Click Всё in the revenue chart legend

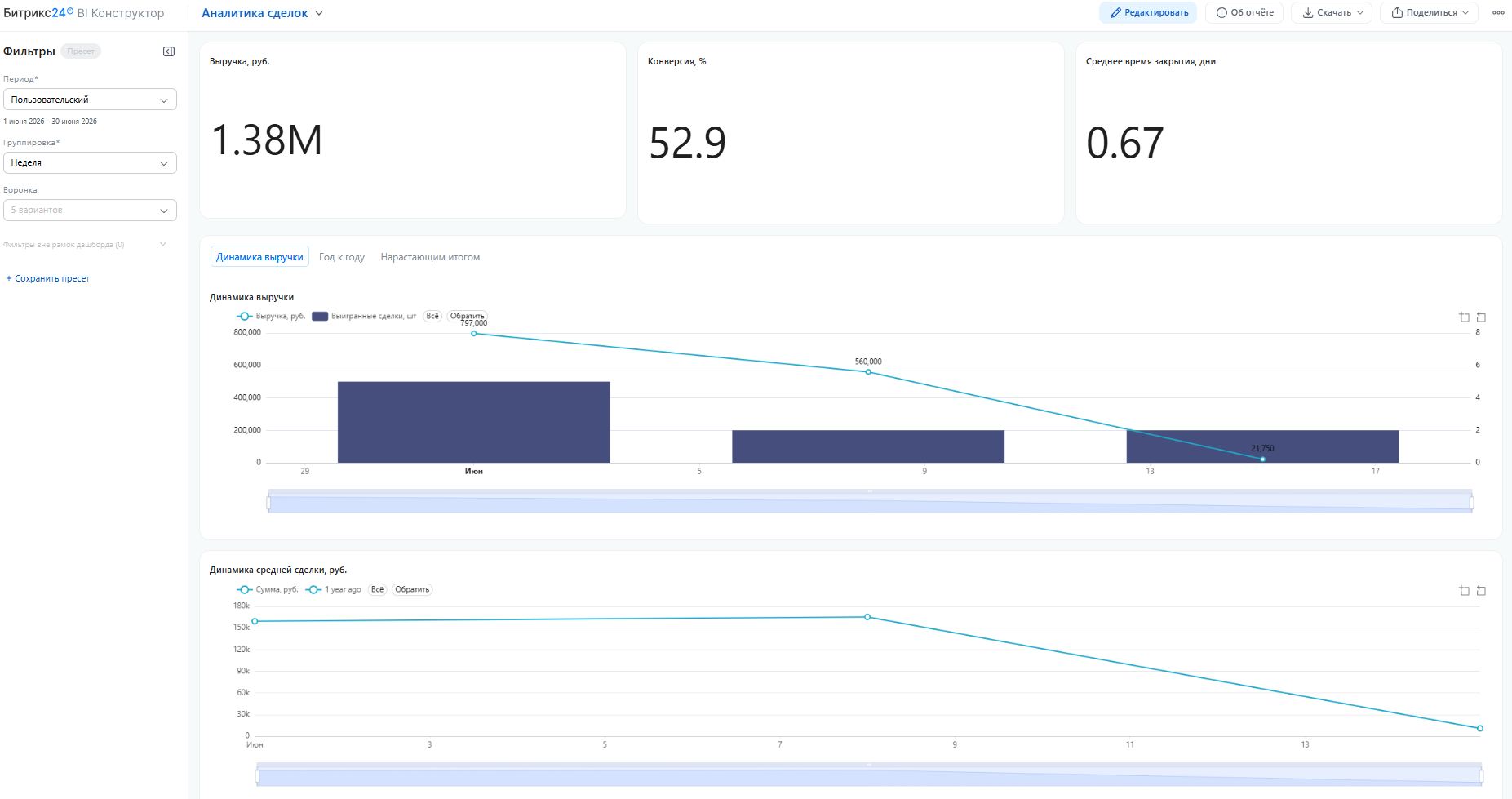(x=432, y=316)
